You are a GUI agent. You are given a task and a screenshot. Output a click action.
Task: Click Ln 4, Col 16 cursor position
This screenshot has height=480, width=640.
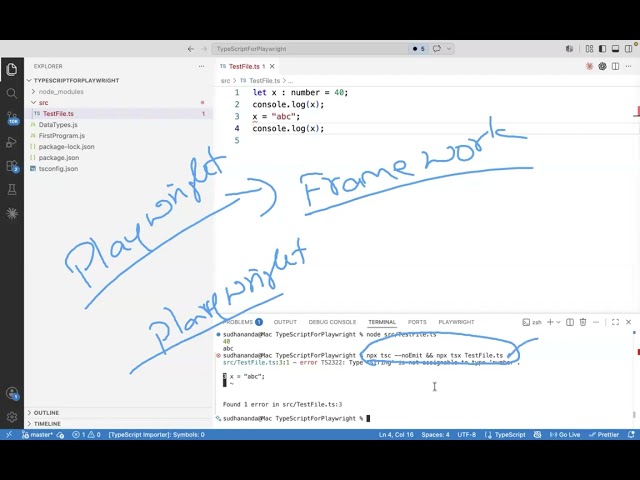tap(396, 435)
